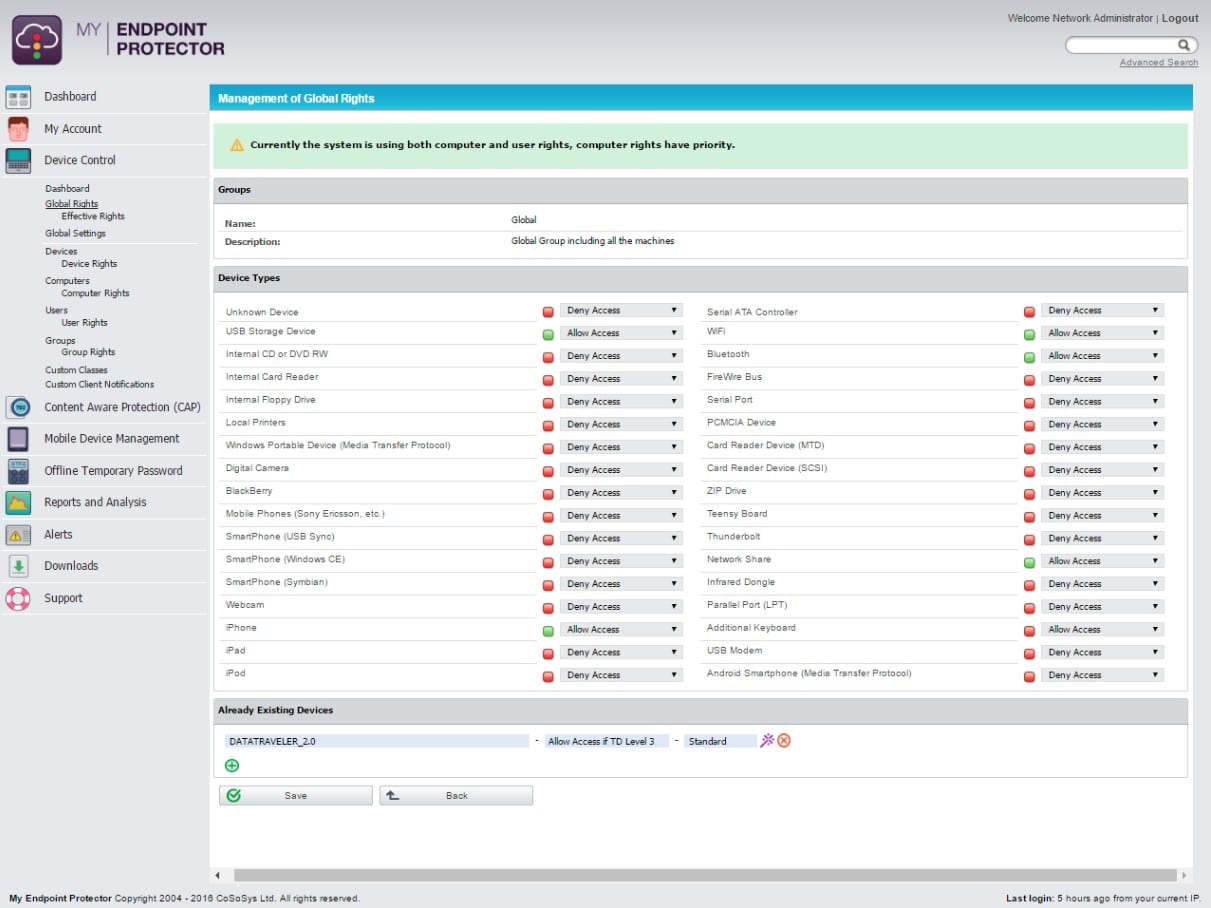Click the Allow Access if TD Level 3 field
1211x908 pixels.
click(607, 741)
